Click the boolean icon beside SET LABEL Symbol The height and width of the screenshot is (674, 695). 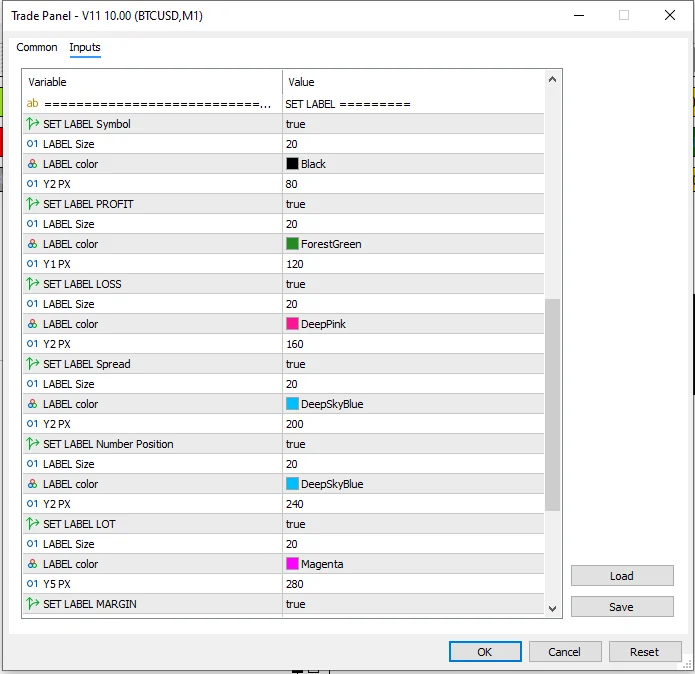(32, 124)
